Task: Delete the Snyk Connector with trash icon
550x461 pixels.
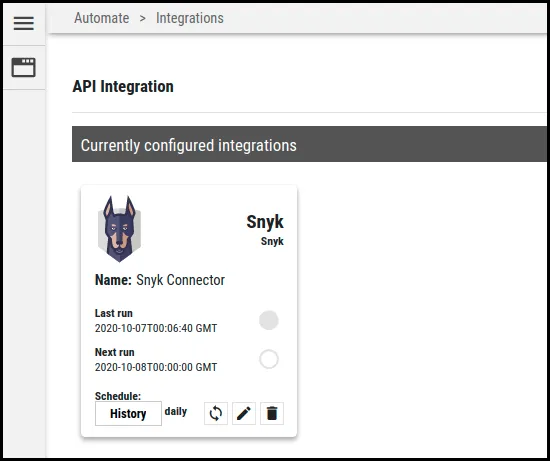Action: point(272,413)
